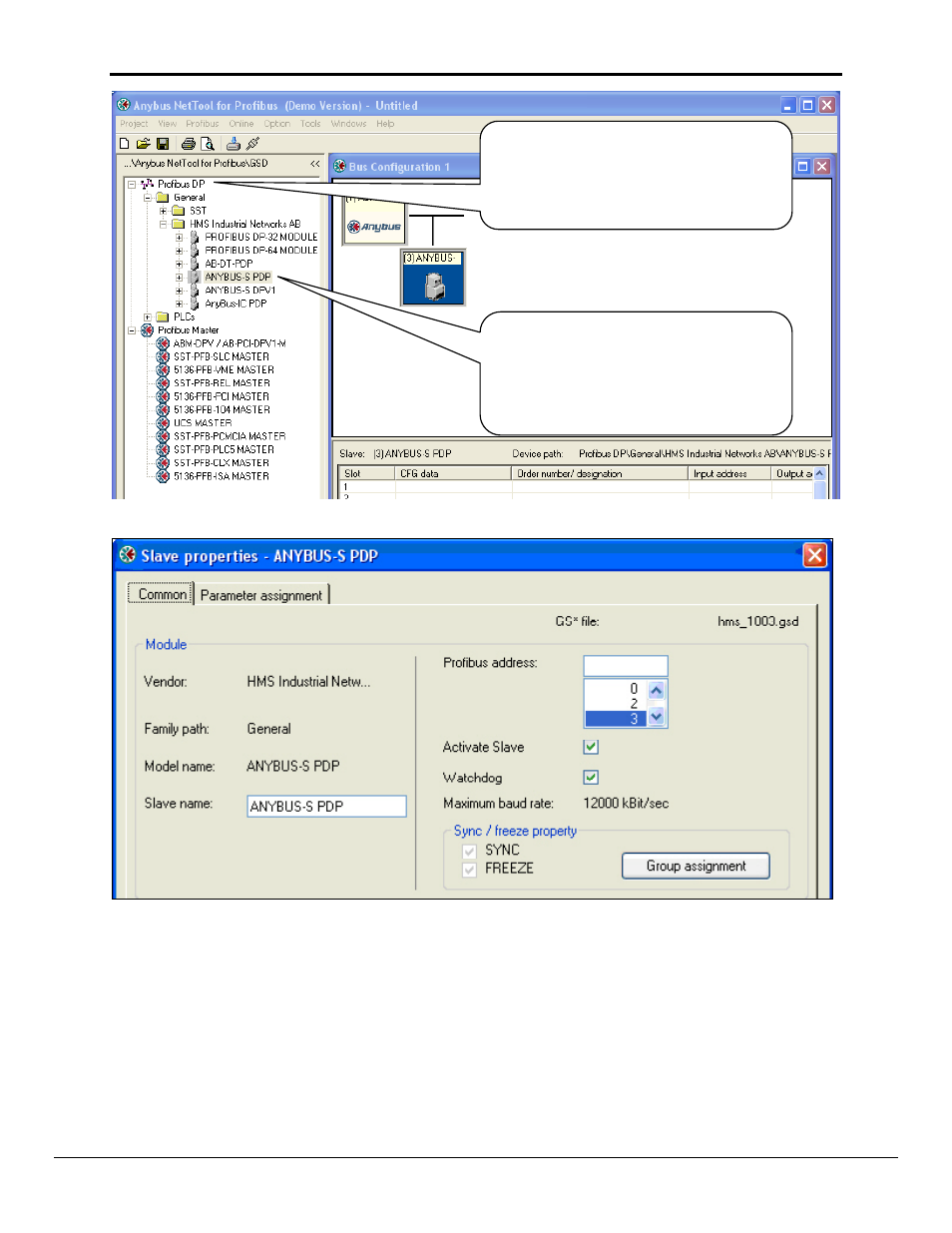This screenshot has width=952, height=1233.
Task: Click the slot table scroll up arrow
Action: (820, 474)
